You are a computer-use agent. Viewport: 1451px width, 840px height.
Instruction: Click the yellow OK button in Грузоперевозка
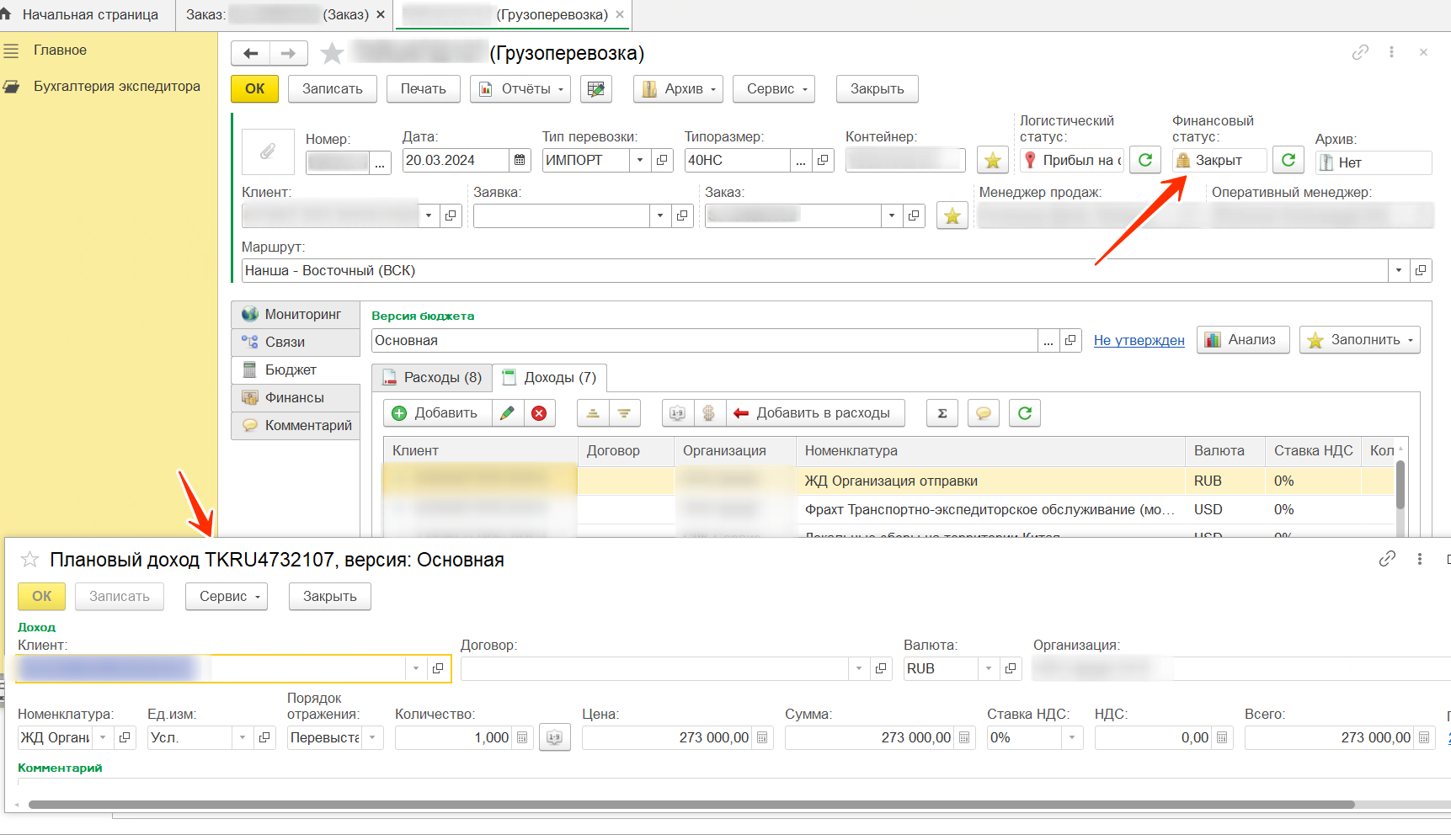coord(254,88)
